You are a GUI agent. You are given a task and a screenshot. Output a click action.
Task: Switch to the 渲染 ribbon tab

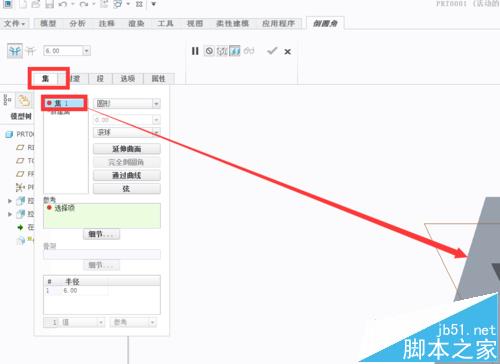136,23
